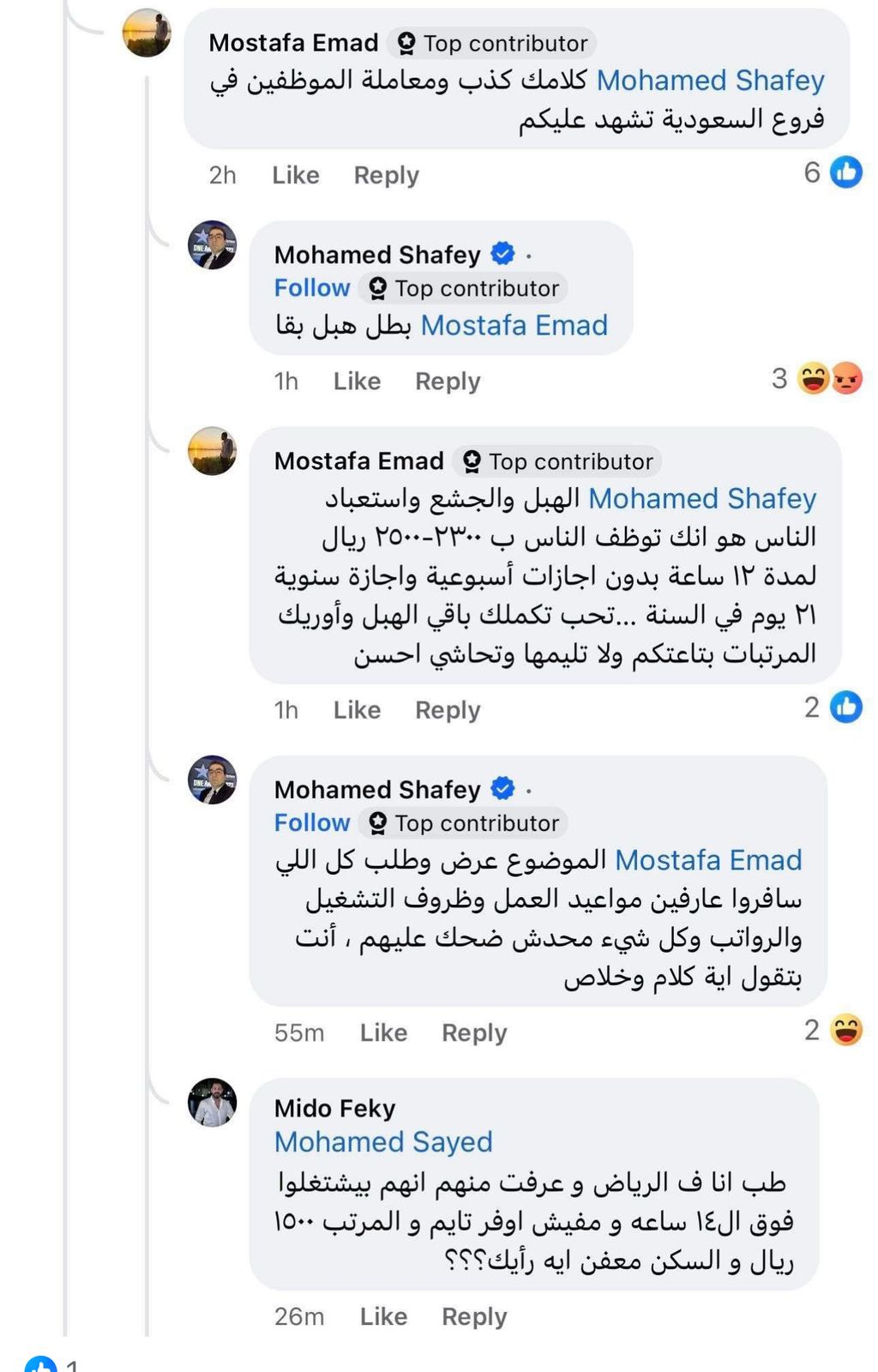Open Mostafa Emad's profile picture at the top
878x1372 pixels.
[x=147, y=33]
